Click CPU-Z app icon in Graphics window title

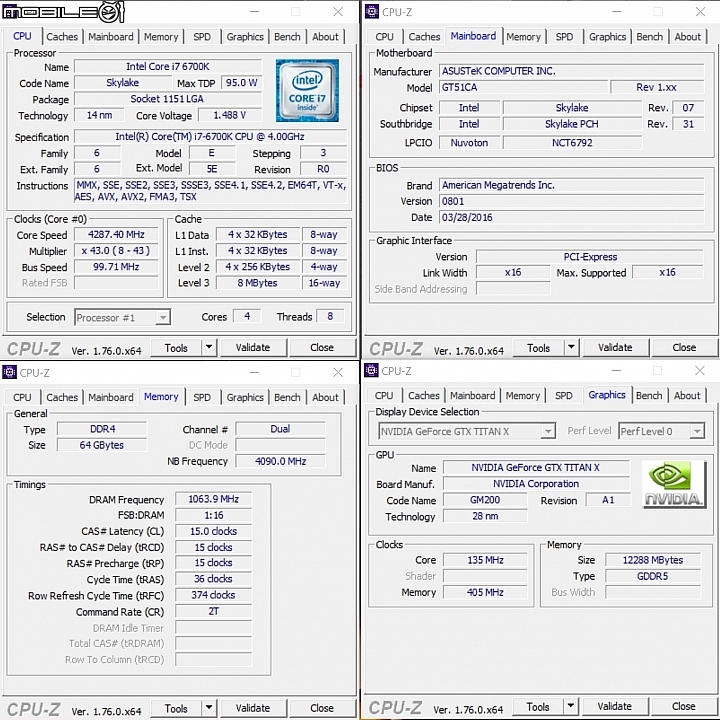click(x=371, y=371)
